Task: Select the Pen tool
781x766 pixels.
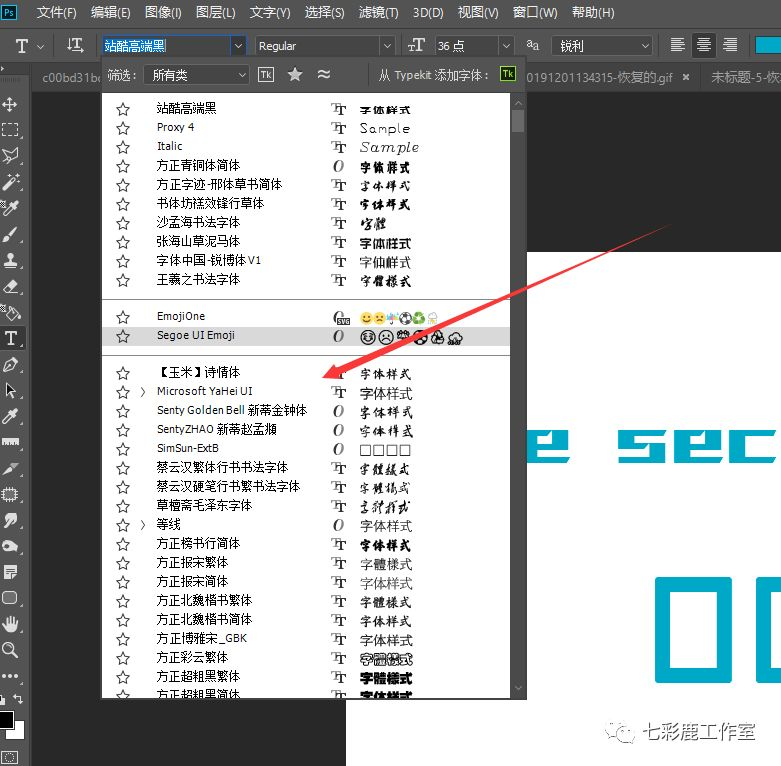Action: point(10,365)
